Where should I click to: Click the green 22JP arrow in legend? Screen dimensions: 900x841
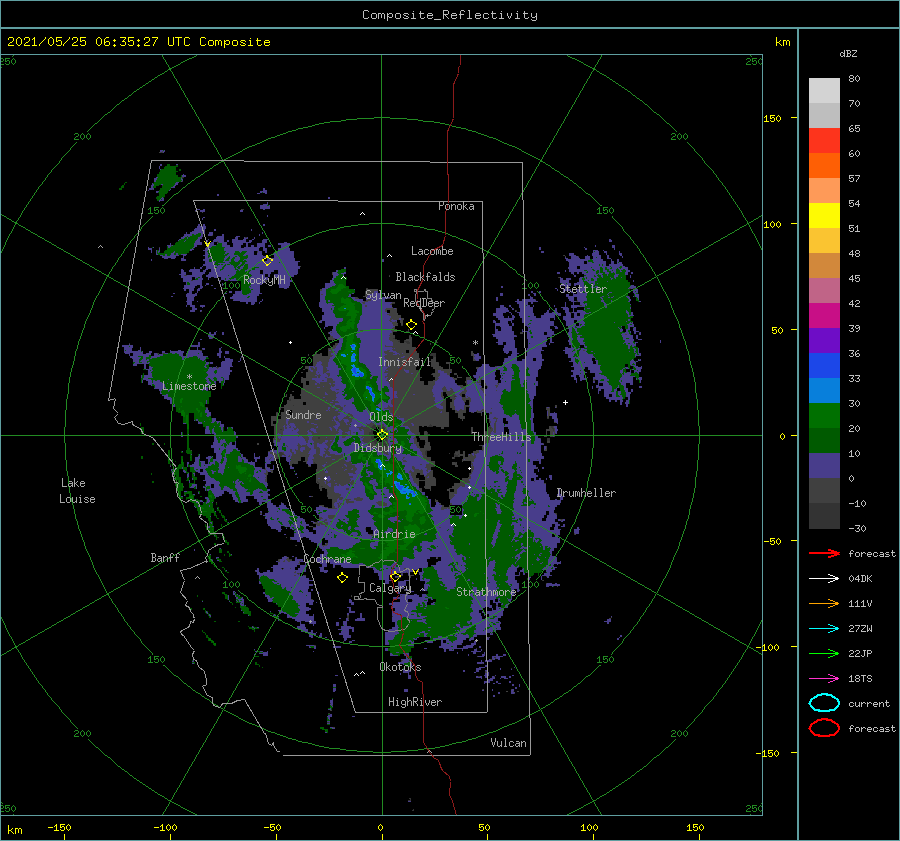coord(824,653)
